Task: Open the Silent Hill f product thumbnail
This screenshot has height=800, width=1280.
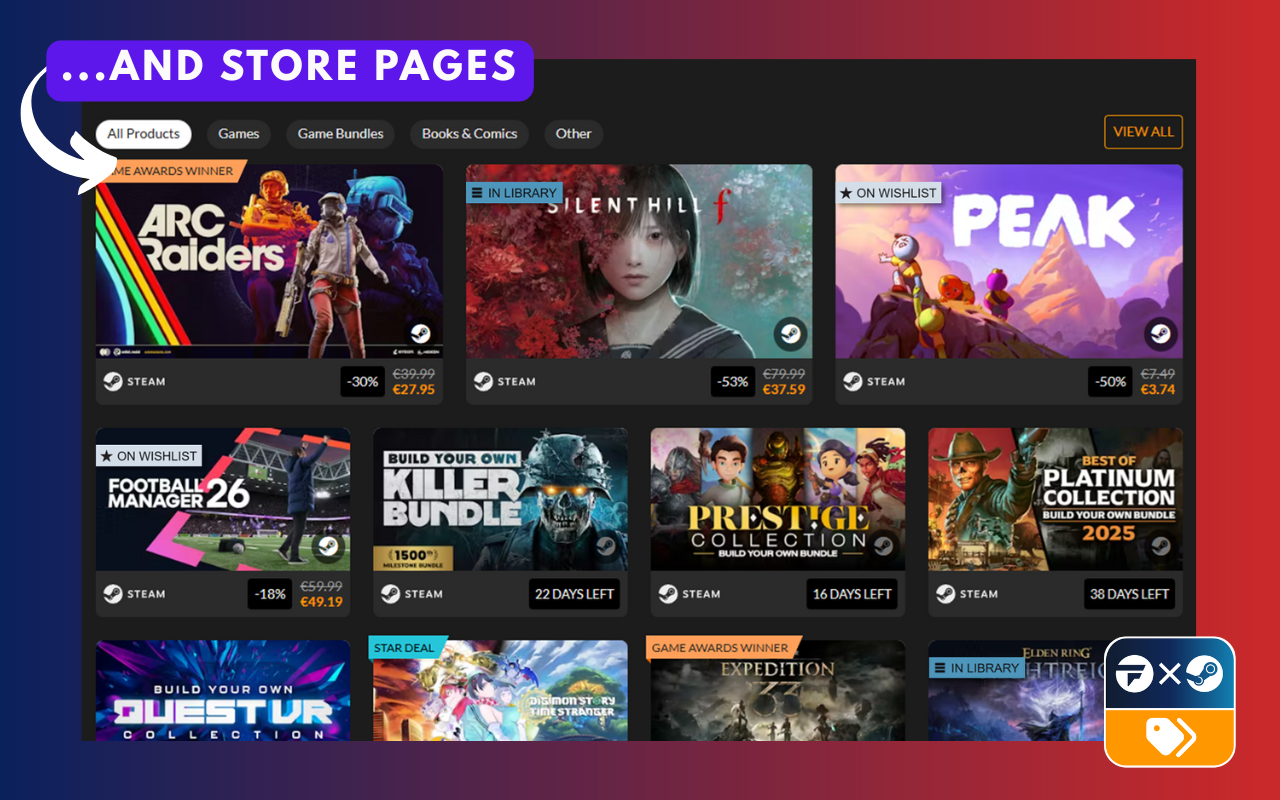Action: tap(639, 262)
